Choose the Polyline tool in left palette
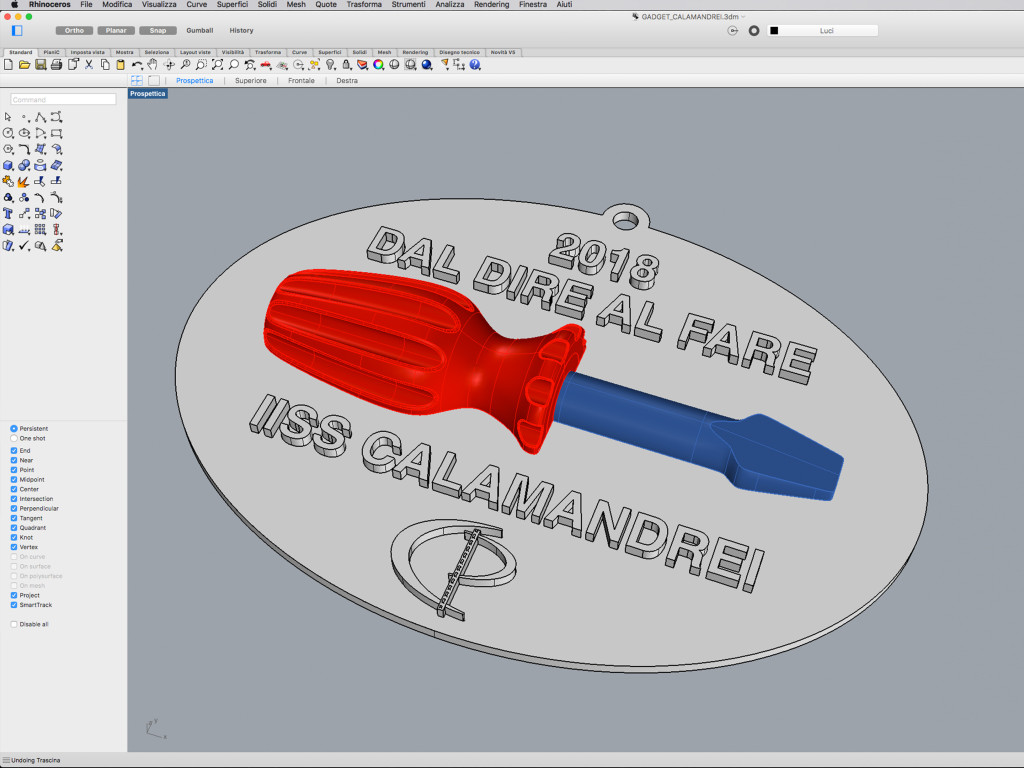The width and height of the screenshot is (1024, 768). 40,118
